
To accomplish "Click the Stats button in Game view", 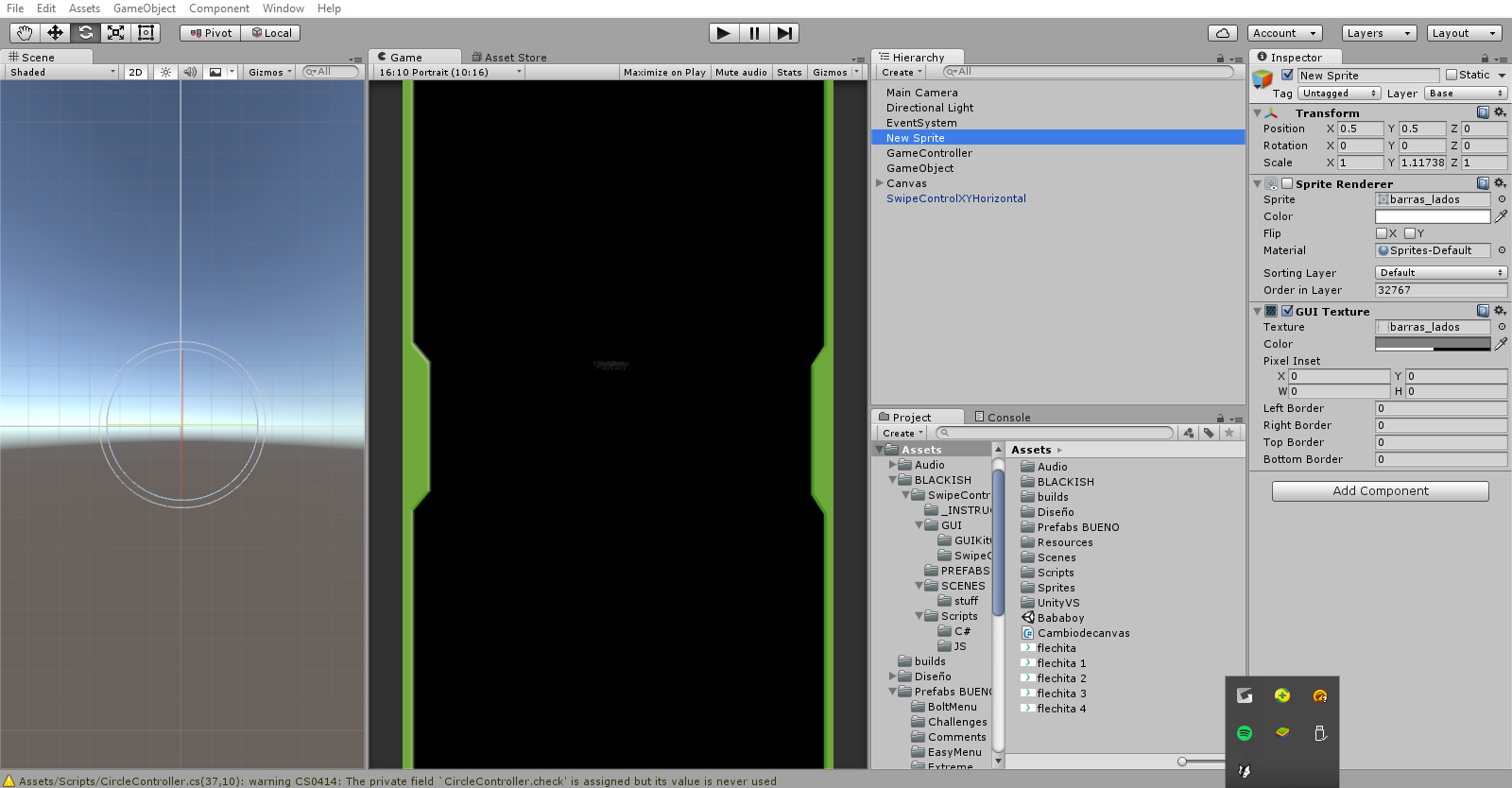I will click(789, 72).
